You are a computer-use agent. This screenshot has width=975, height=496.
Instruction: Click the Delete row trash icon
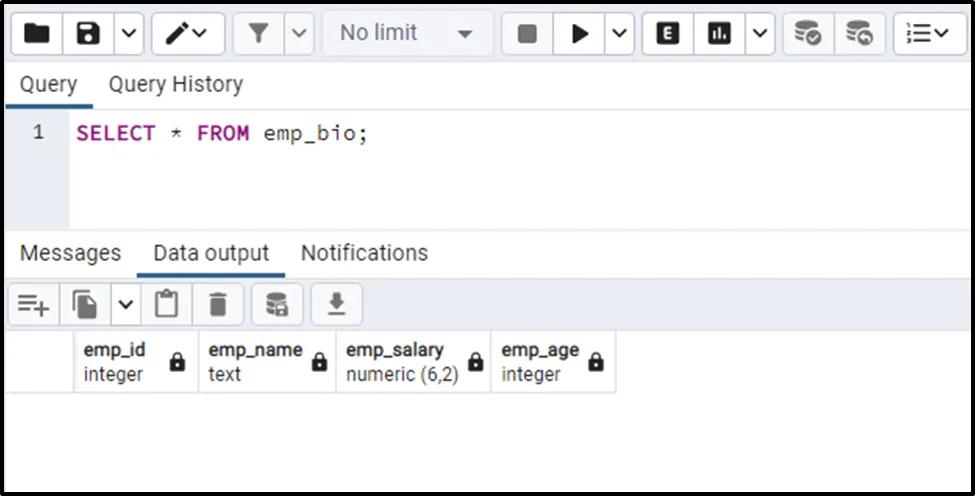218,305
